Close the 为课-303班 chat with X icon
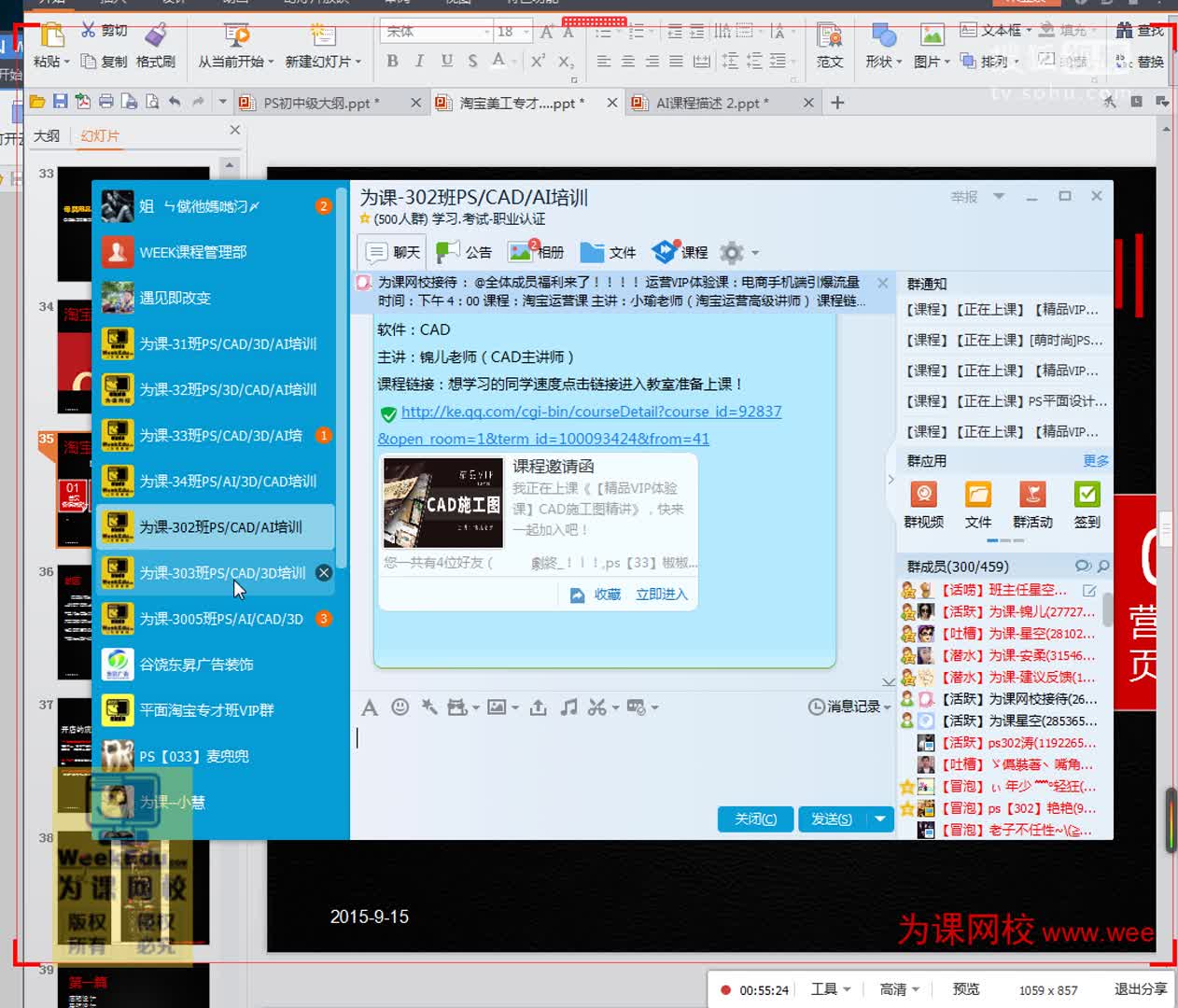 click(x=324, y=572)
